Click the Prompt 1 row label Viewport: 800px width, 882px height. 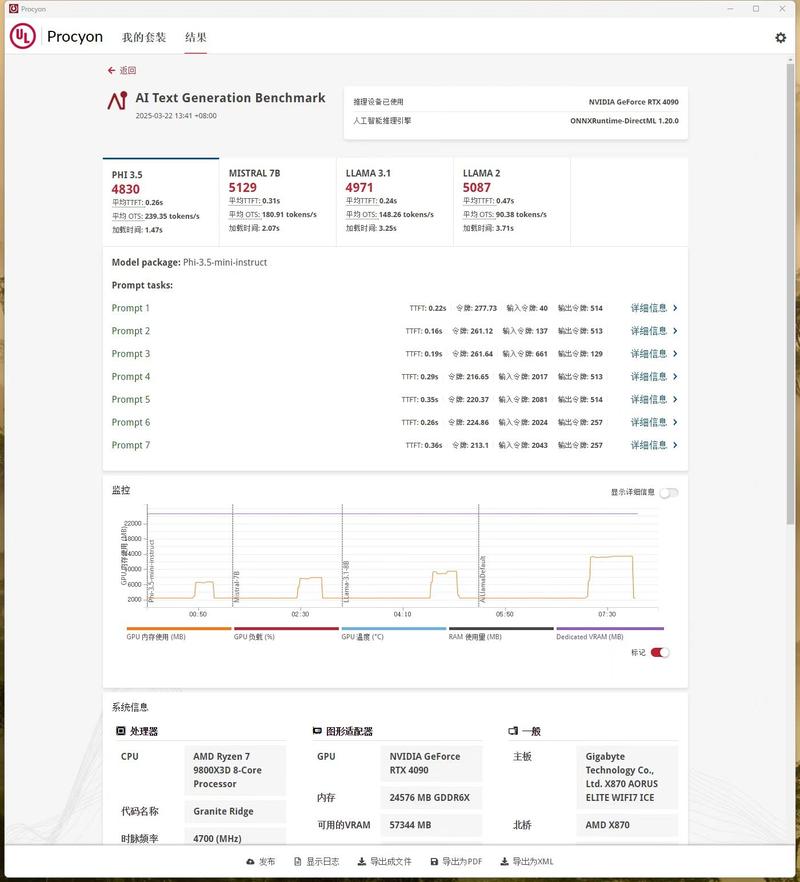click(131, 308)
